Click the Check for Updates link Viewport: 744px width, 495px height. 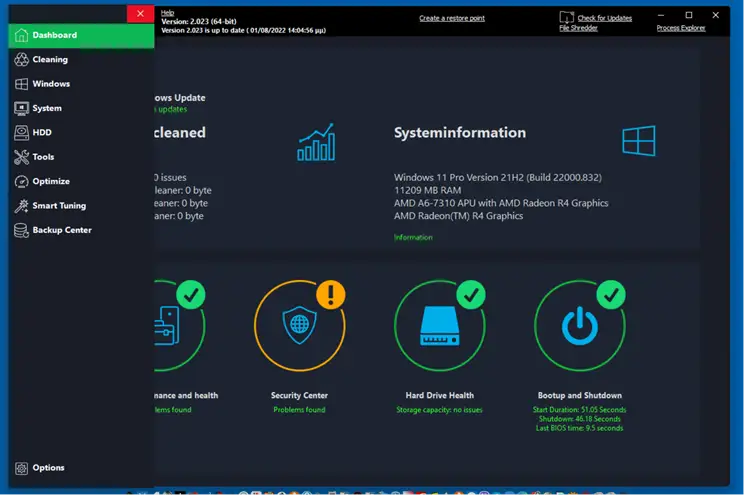(604, 18)
